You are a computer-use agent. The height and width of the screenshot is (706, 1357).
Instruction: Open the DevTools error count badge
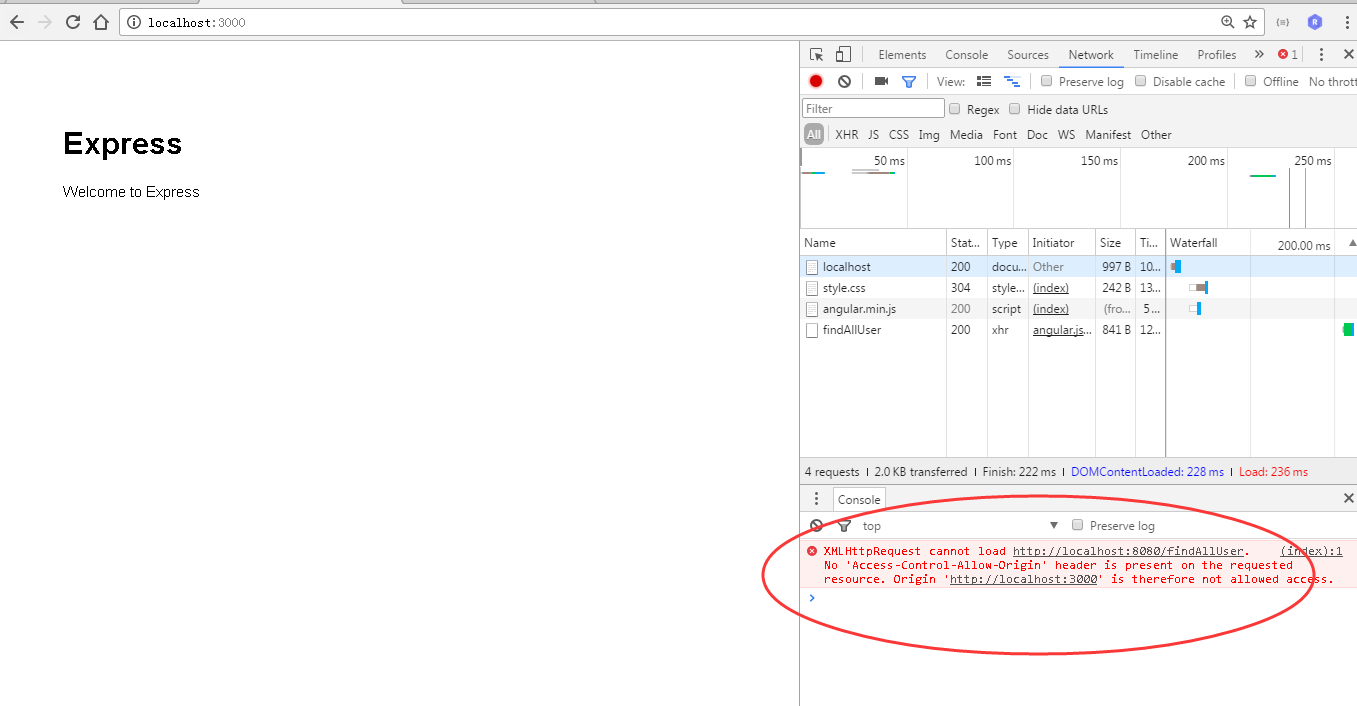[x=1288, y=55]
